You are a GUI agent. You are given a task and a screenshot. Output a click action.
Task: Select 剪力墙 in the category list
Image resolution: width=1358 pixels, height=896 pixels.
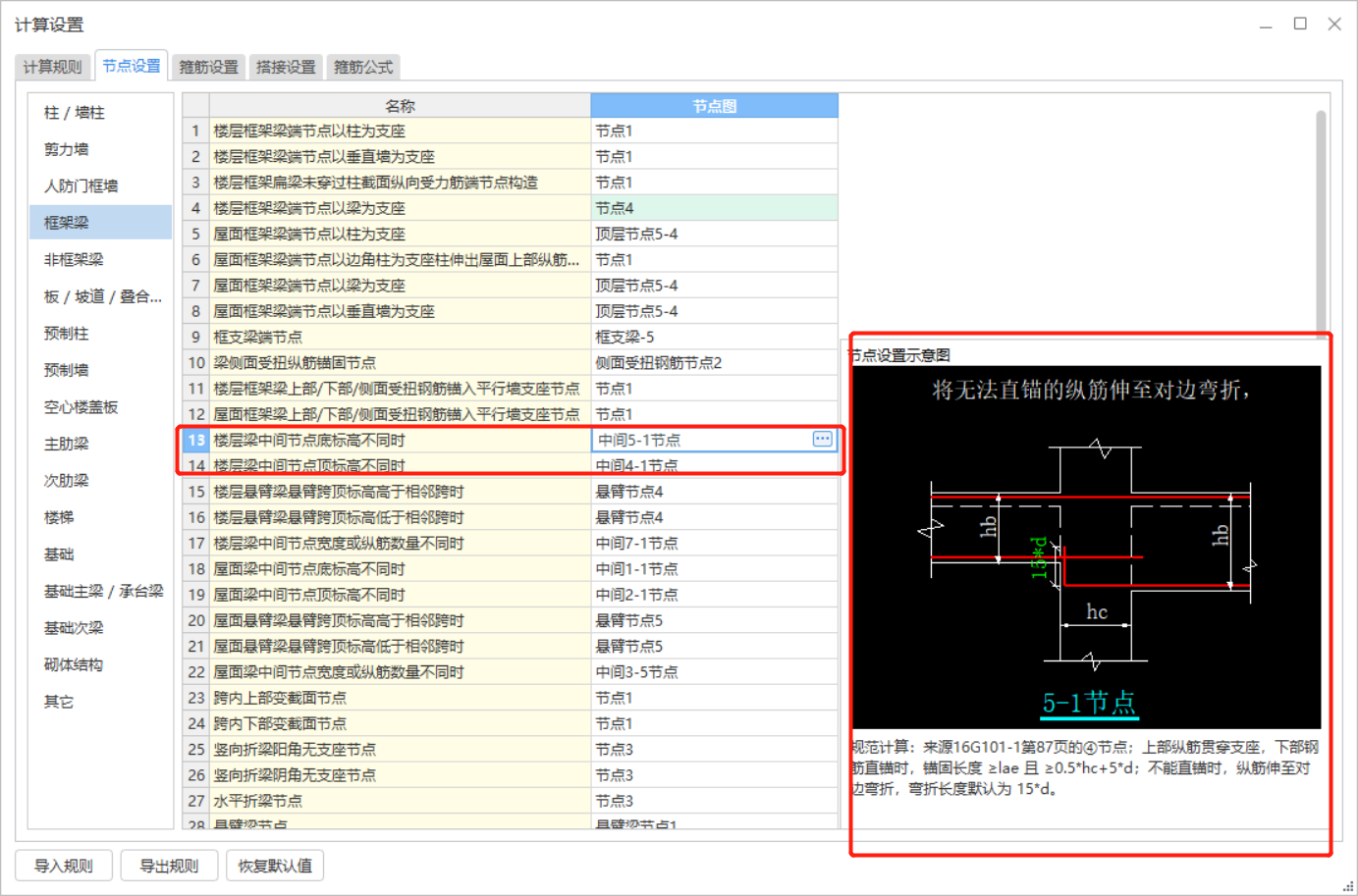click(x=100, y=149)
